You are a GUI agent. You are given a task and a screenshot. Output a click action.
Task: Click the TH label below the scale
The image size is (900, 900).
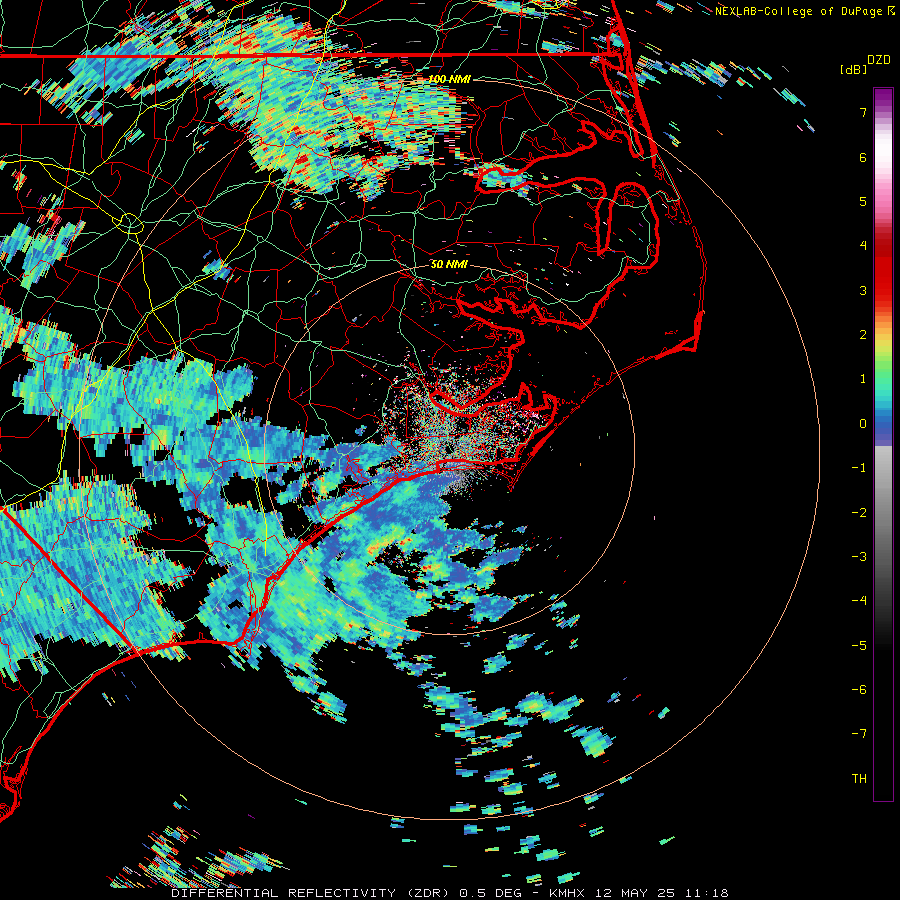(x=859, y=778)
